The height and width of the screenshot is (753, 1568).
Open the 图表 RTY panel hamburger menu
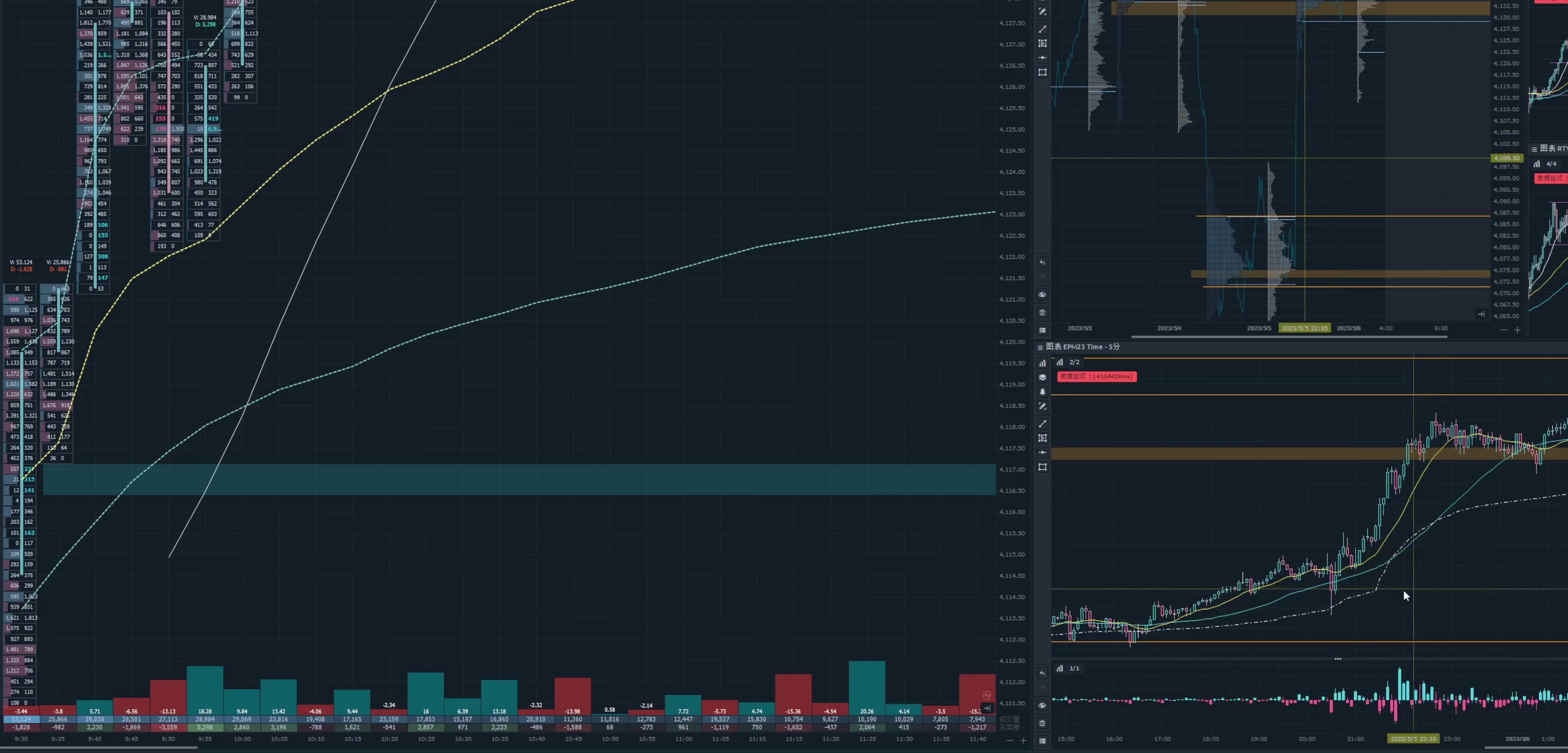pos(1534,149)
